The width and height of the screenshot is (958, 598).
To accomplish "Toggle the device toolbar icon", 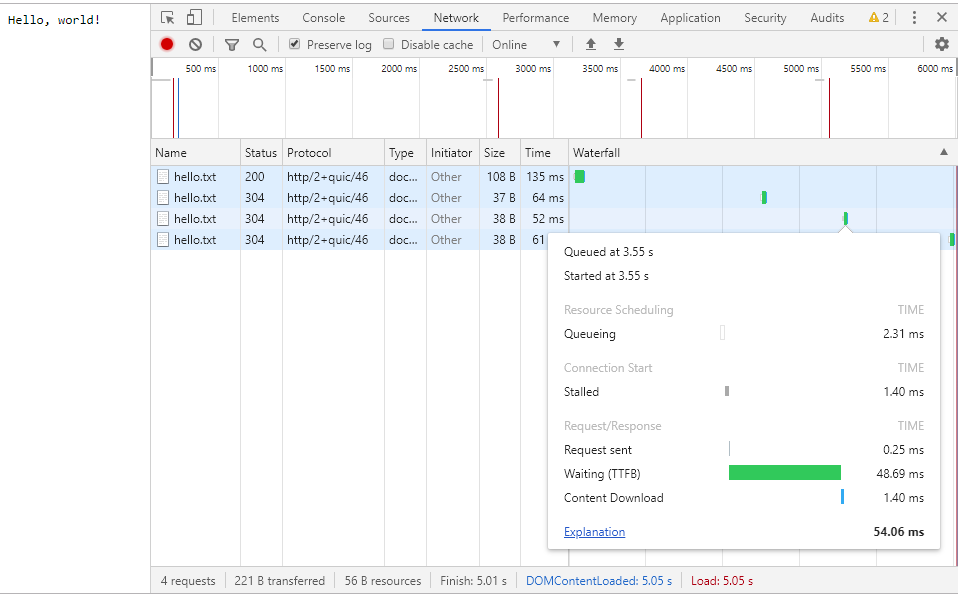I will click(x=194, y=18).
